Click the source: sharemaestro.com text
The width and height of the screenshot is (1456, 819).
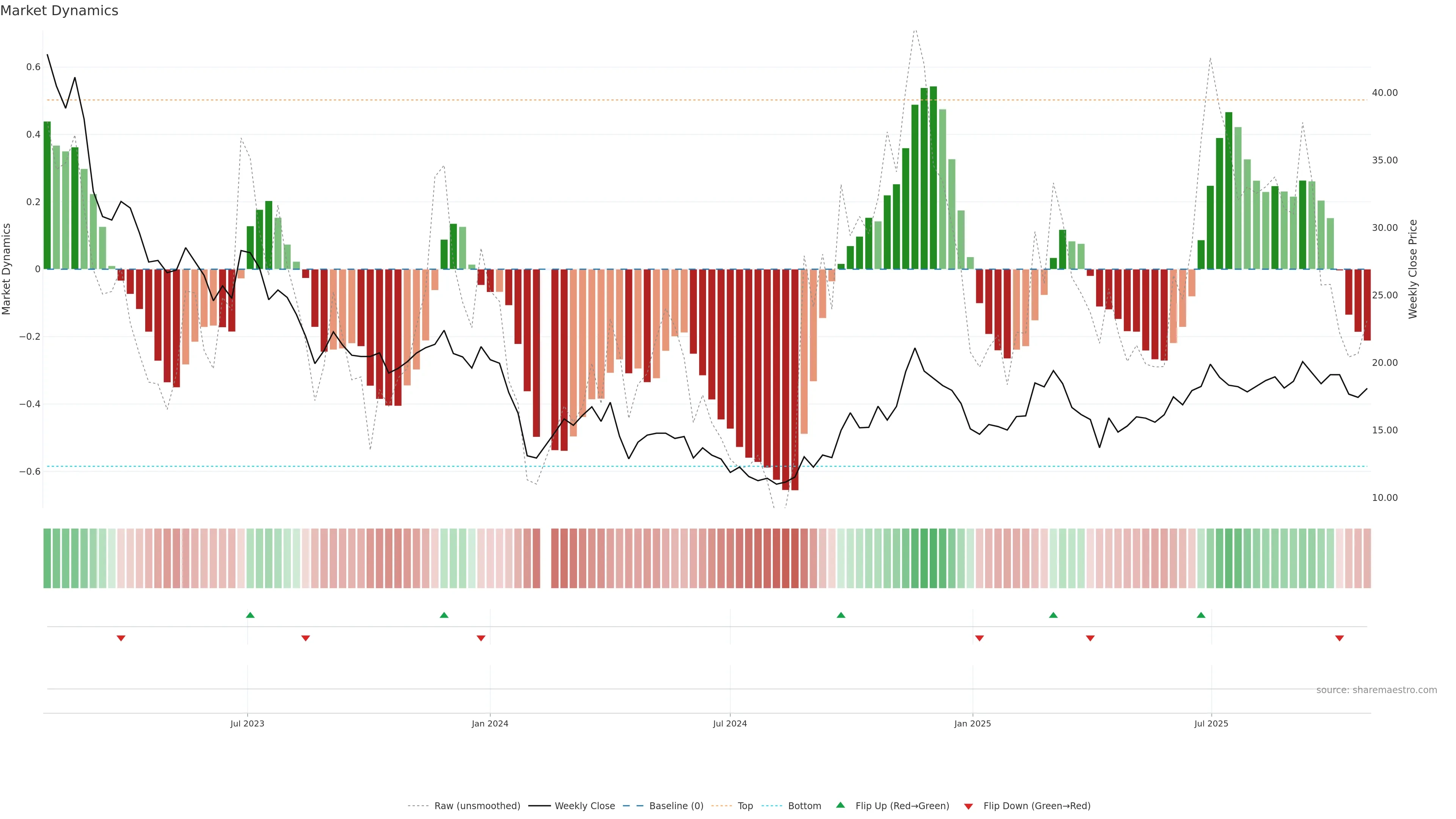point(1376,690)
